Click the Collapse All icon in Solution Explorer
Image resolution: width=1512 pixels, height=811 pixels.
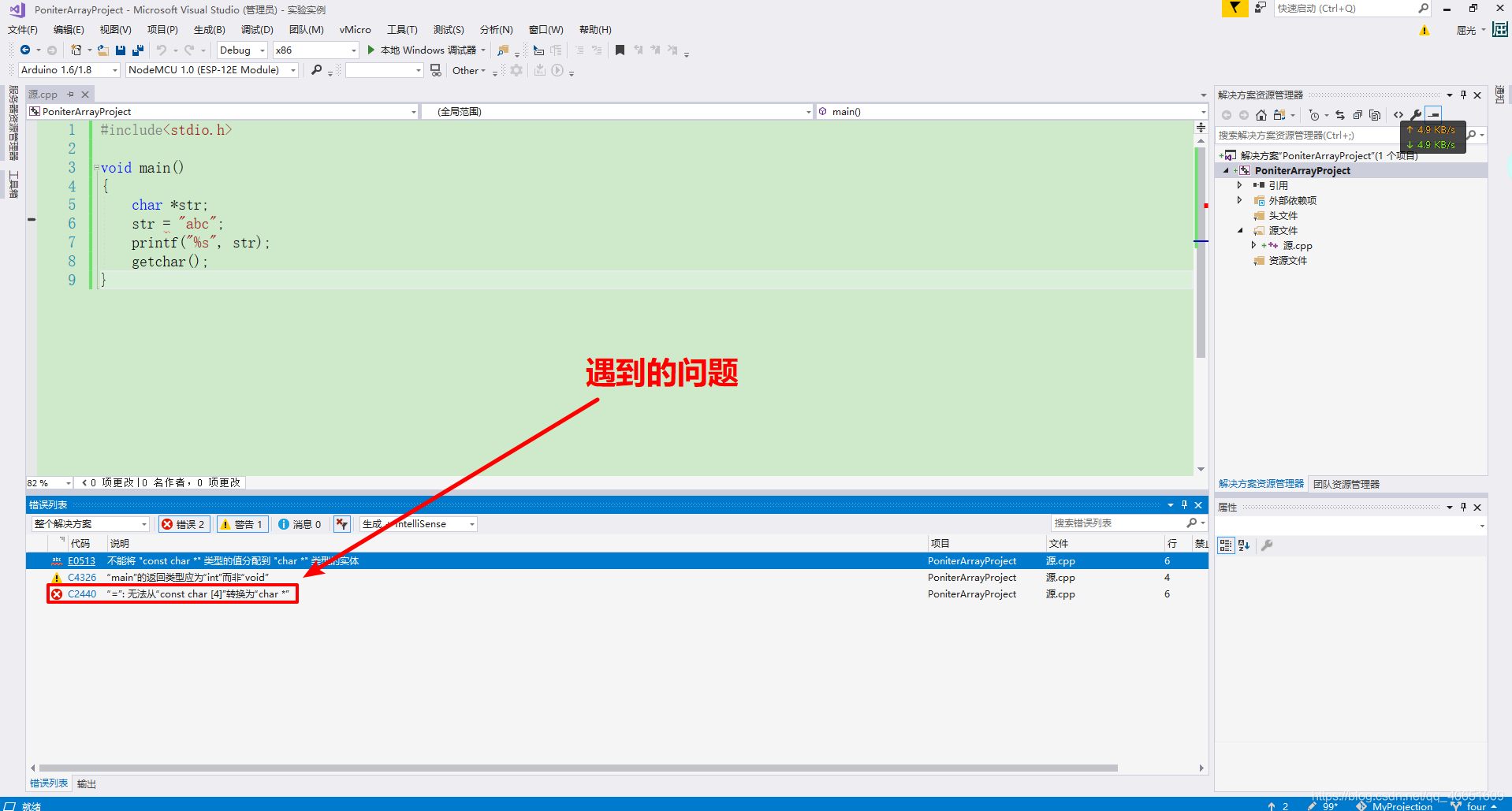click(x=1357, y=115)
